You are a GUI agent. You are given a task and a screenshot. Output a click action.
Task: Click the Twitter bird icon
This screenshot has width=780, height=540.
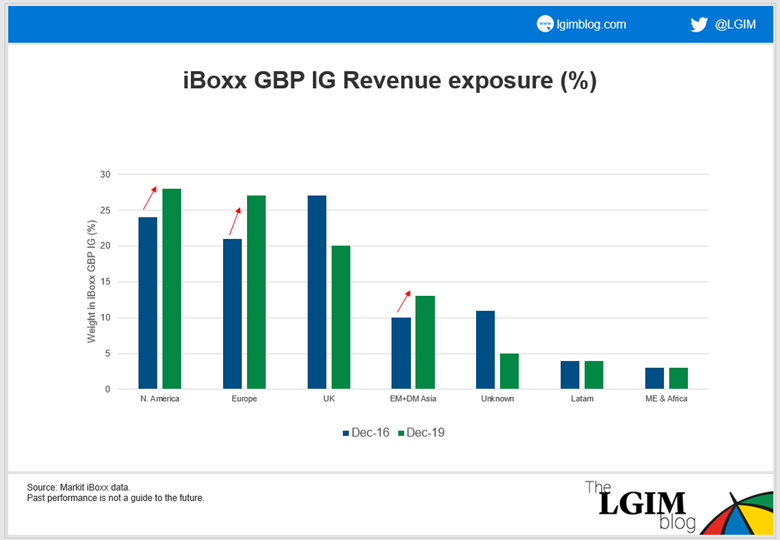click(x=698, y=24)
